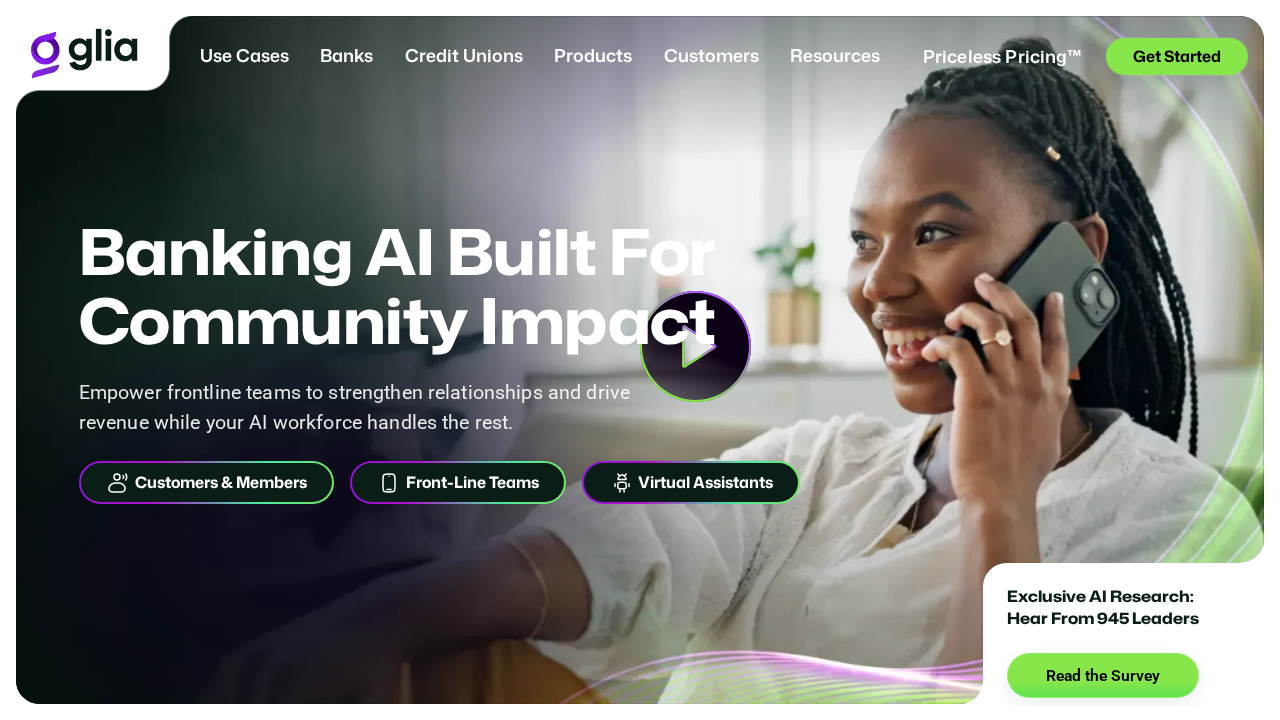
Task: Select the Front-Line Teams button
Action: pos(458,483)
